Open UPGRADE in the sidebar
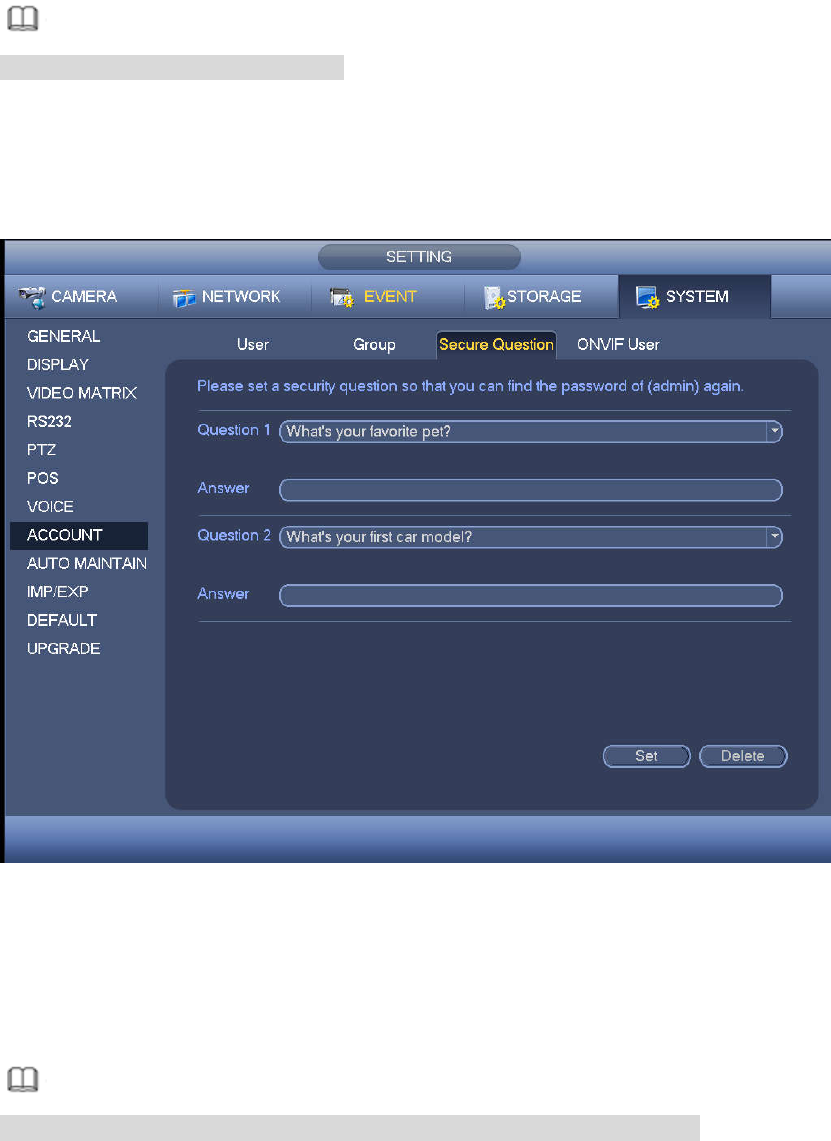The height and width of the screenshot is (1141, 831). pyautogui.click(x=64, y=649)
